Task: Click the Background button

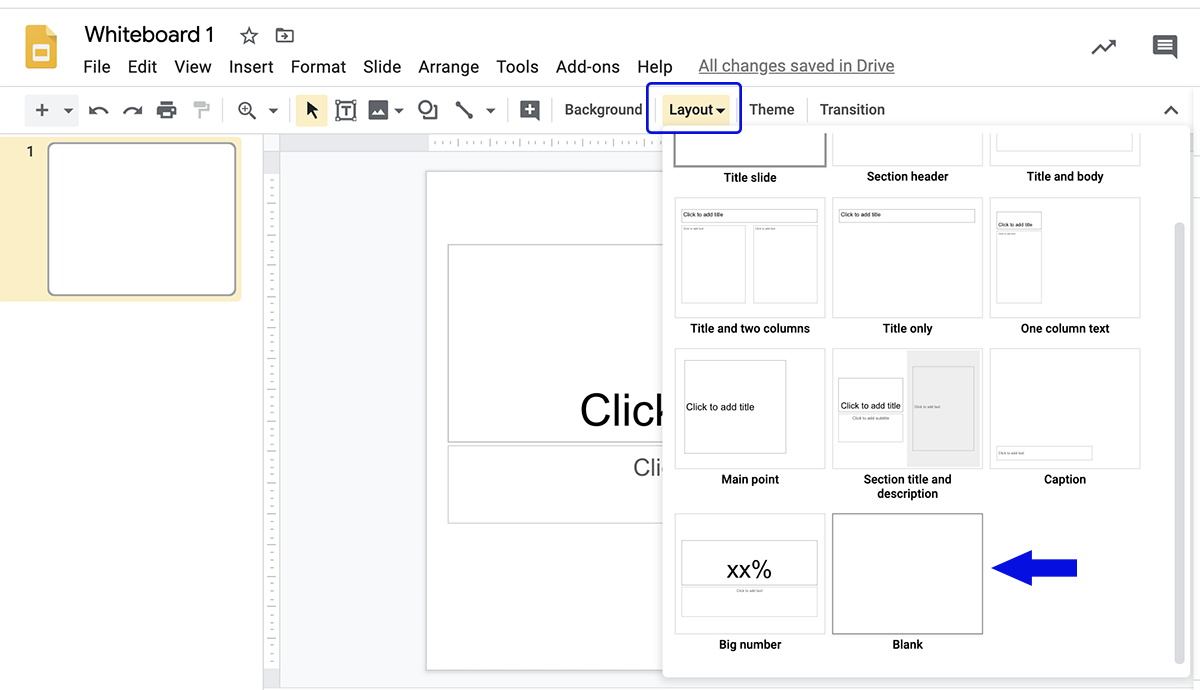Action: pyautogui.click(x=603, y=110)
